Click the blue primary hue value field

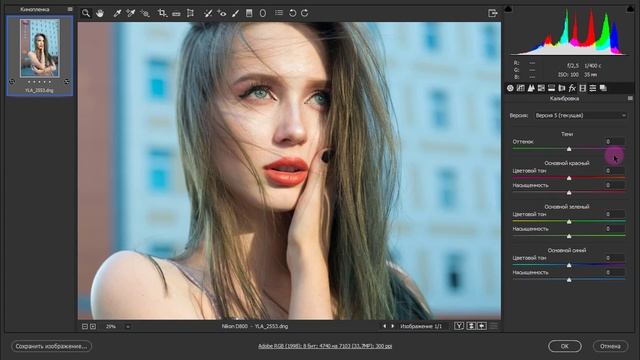(x=614, y=258)
